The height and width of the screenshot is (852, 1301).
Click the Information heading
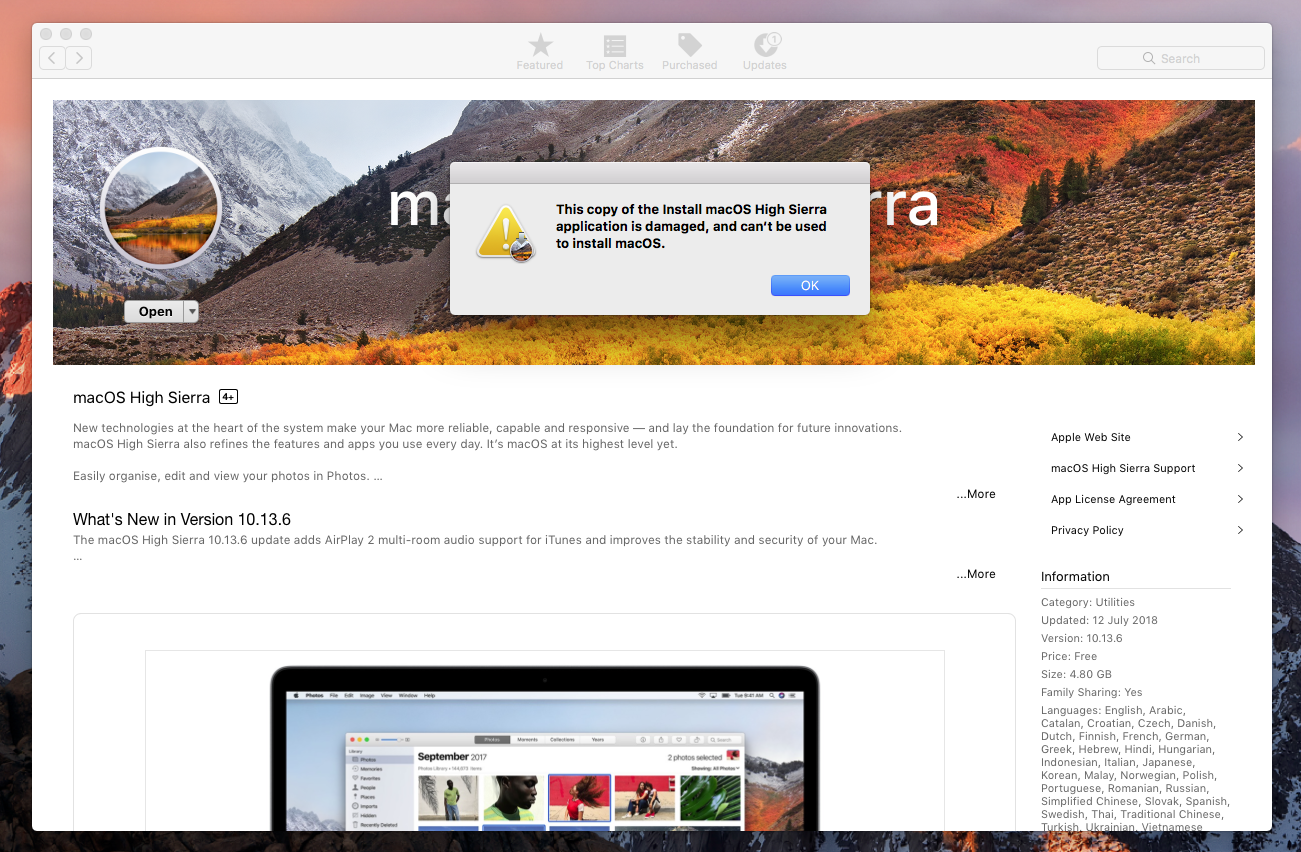point(1075,576)
